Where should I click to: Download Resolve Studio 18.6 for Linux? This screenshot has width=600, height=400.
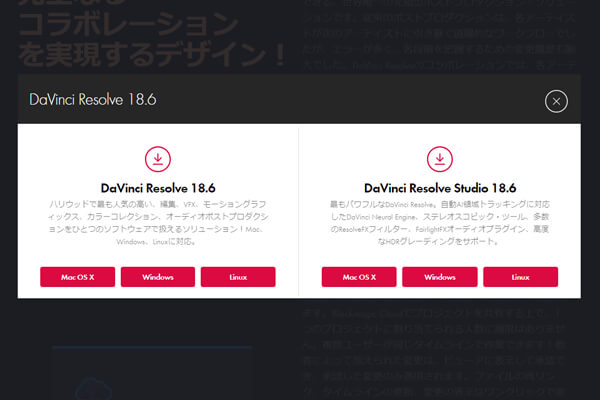(x=520, y=277)
